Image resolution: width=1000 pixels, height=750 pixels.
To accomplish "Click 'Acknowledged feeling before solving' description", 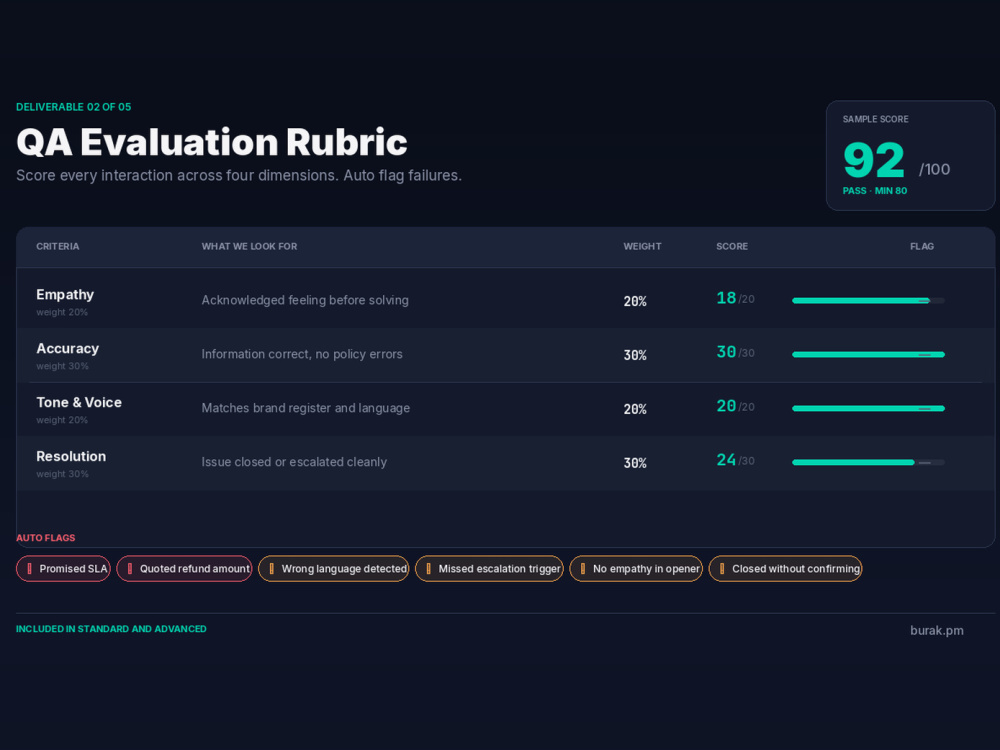I will click(305, 300).
